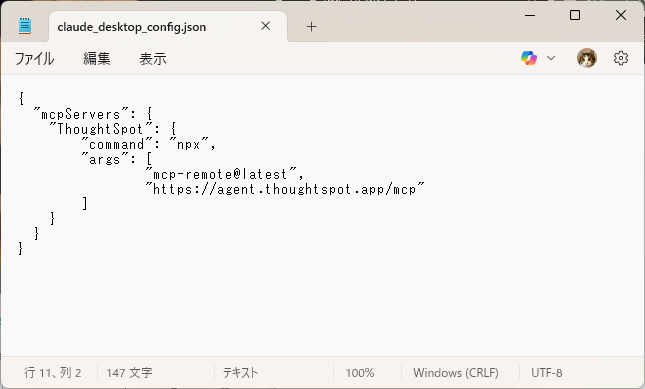Click the UTF-8 encoding indicator
Image resolution: width=645 pixels, height=389 pixels.
tap(546, 373)
